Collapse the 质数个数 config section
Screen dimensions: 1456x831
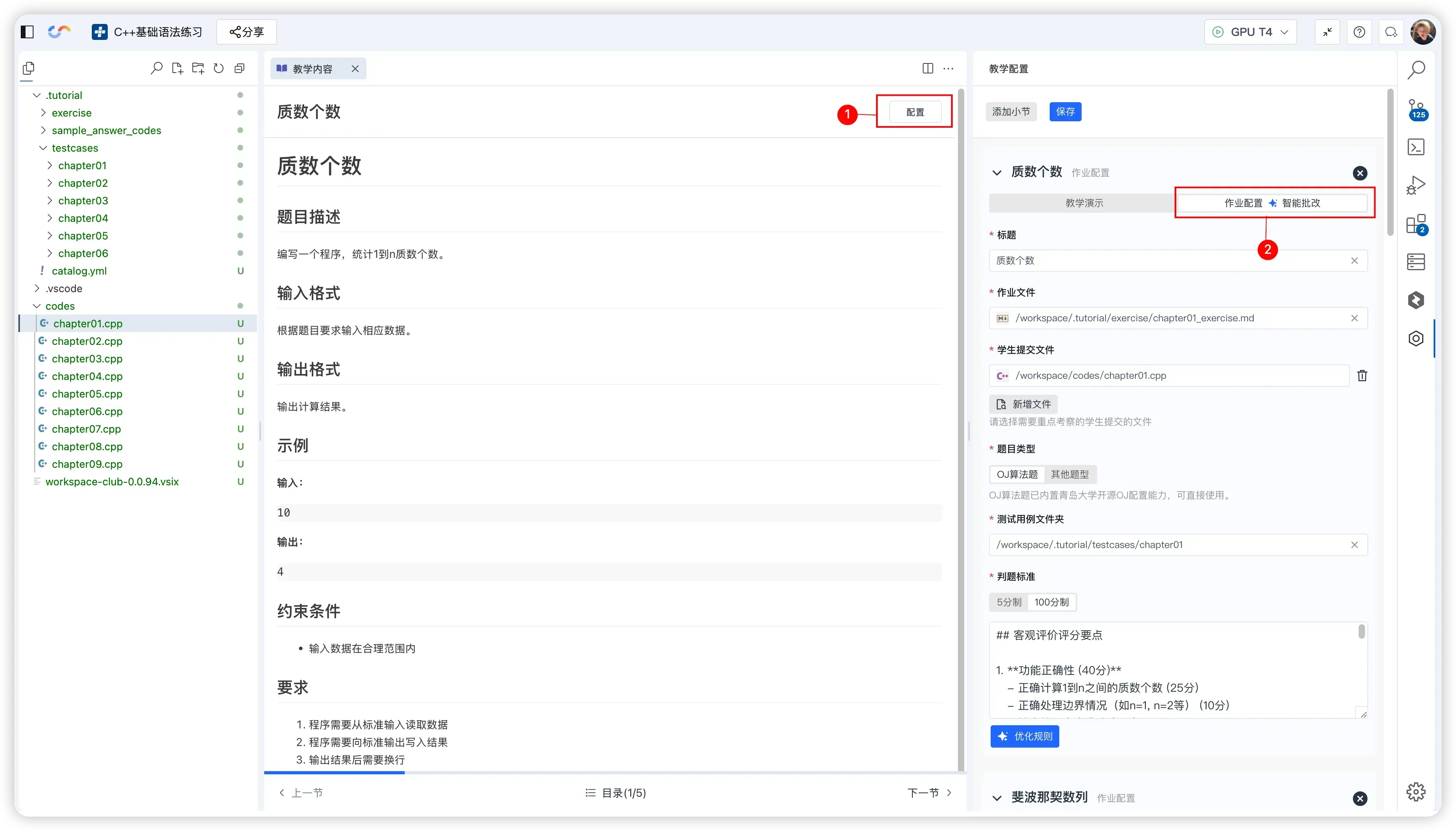(997, 172)
